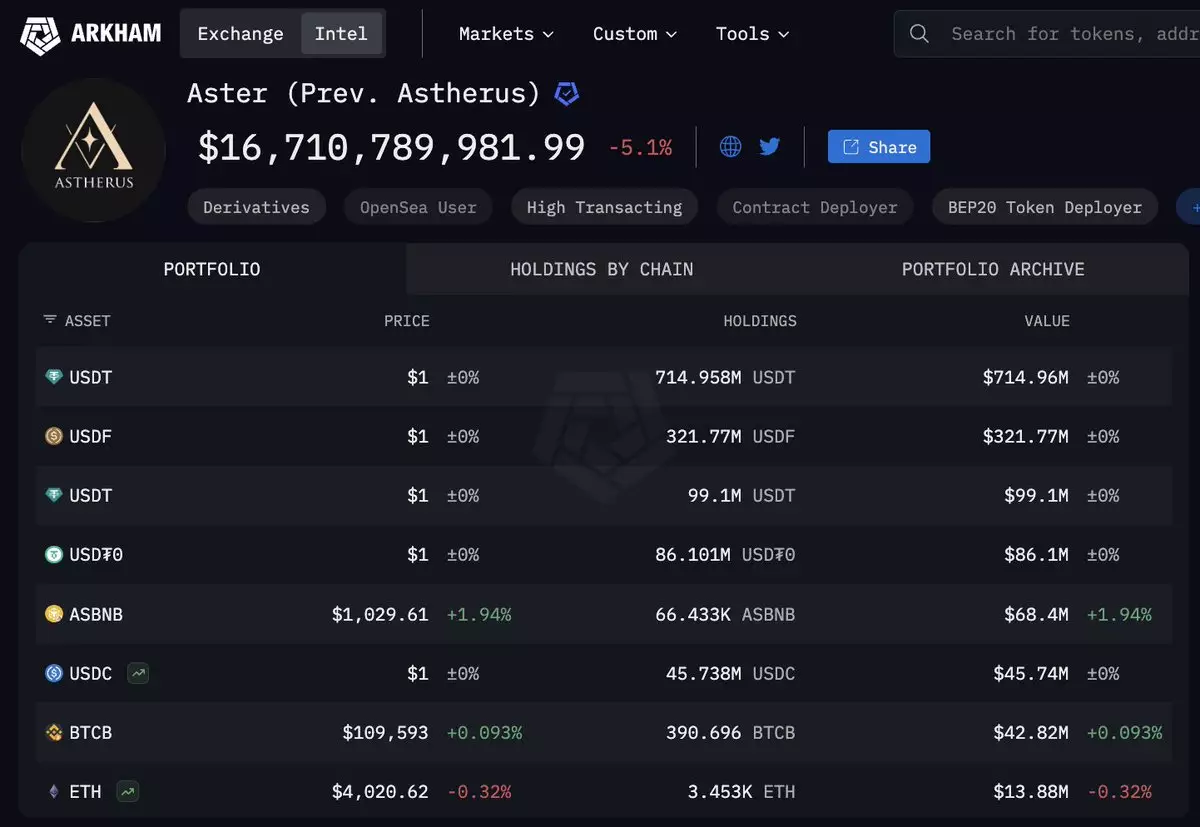1200x827 pixels.
Task: Expand the Markets dropdown menu
Action: 506,34
